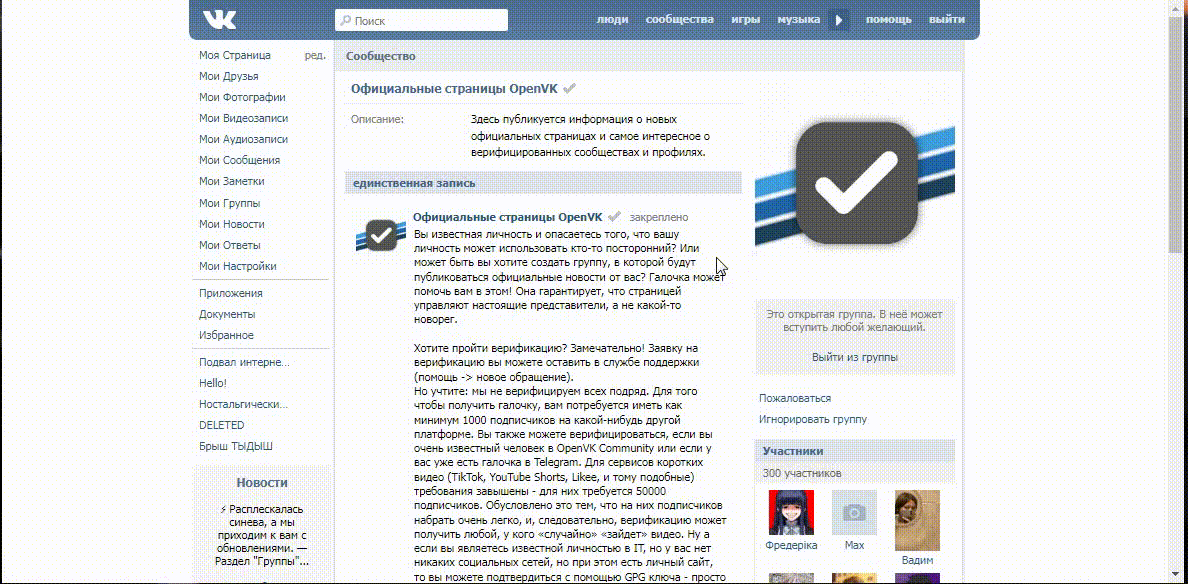Viewport: 1188px width, 584px height.
Task: Click the community title Официальные страницы OpenVK
Action: click(454, 89)
